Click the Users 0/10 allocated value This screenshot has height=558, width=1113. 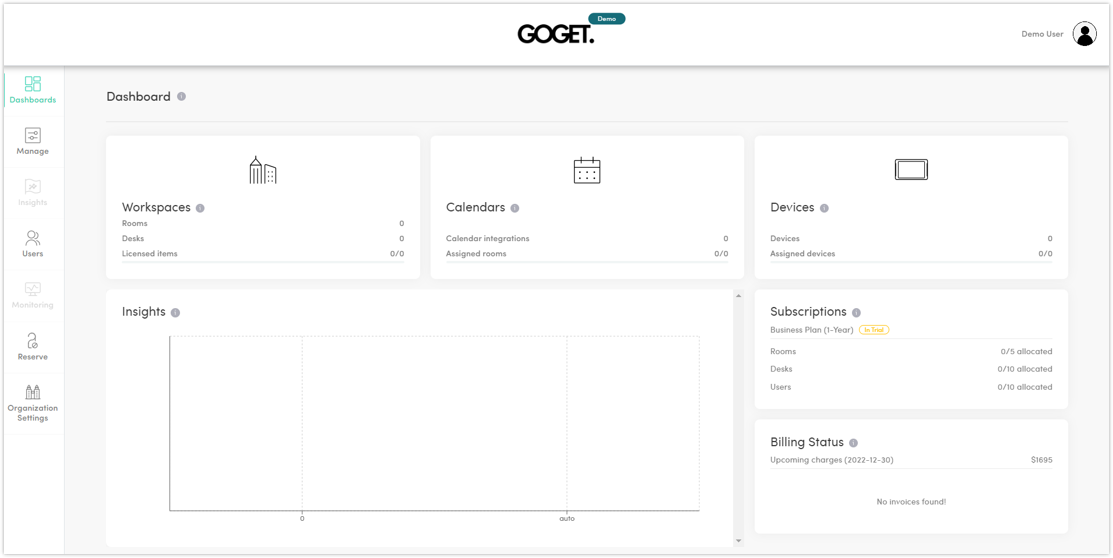pyautogui.click(x=1025, y=387)
